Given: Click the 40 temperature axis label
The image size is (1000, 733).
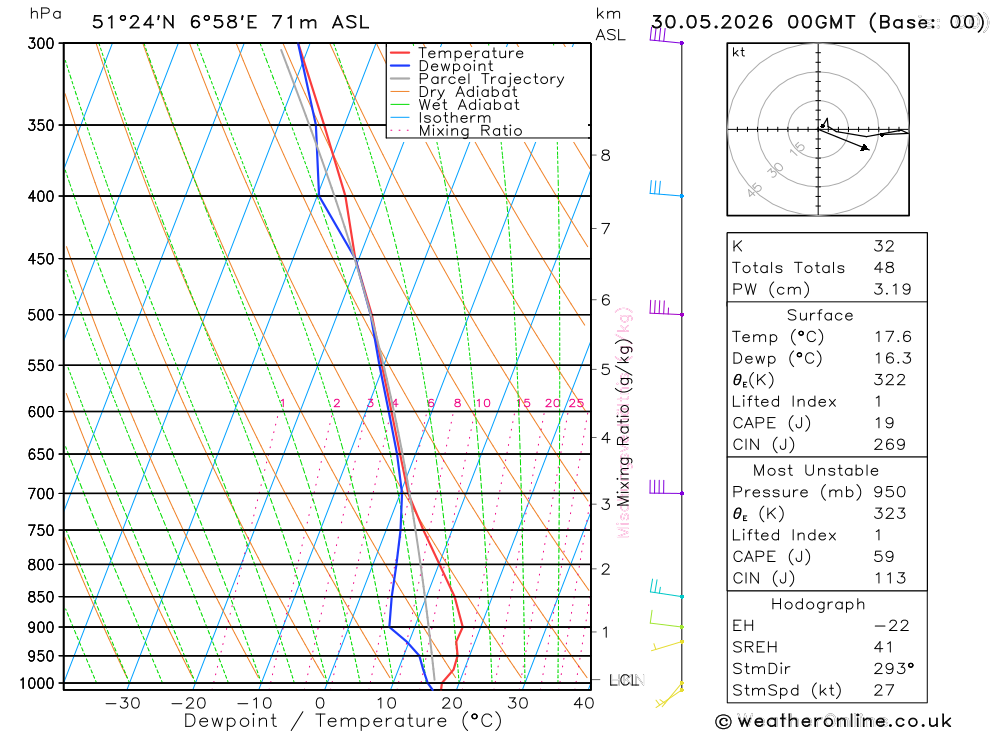Looking at the screenshot, I should tap(584, 703).
